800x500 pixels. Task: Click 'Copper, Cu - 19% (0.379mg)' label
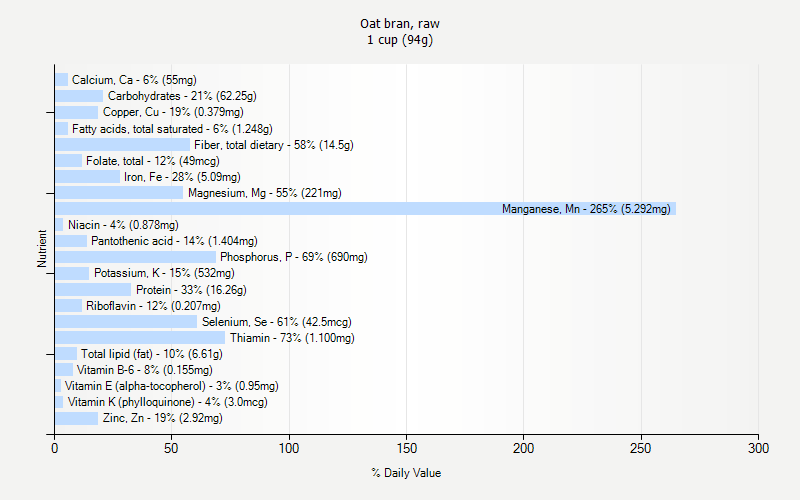pyautogui.click(x=173, y=112)
